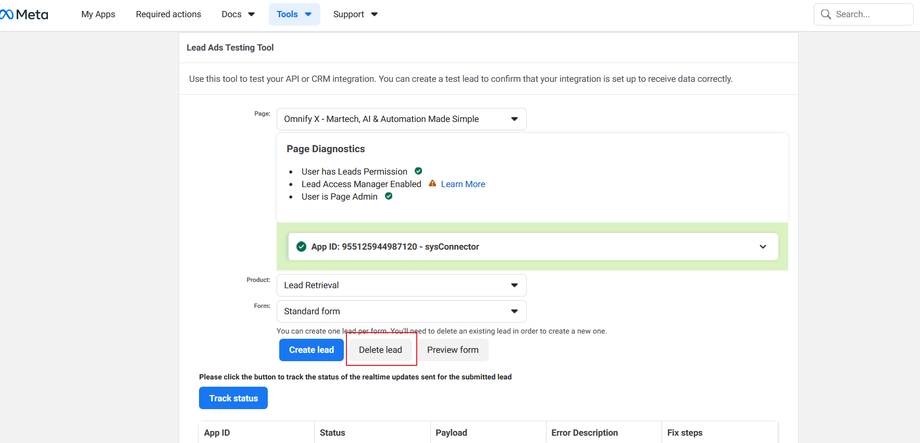This screenshot has width=920, height=443.
Task: Click the green check icon beside App ID
Action: [x=301, y=246]
